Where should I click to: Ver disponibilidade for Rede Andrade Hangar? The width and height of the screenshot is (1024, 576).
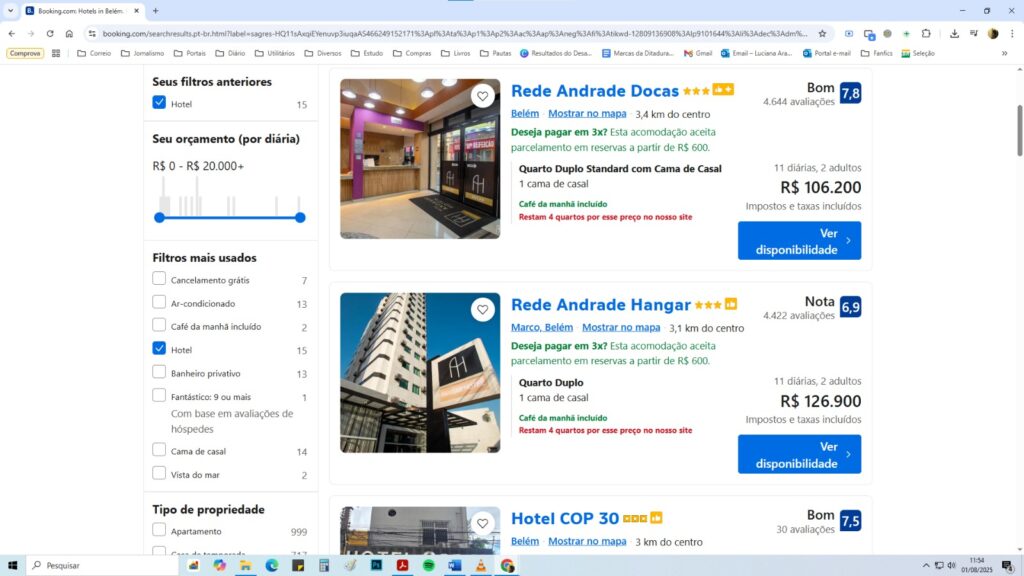(x=799, y=455)
